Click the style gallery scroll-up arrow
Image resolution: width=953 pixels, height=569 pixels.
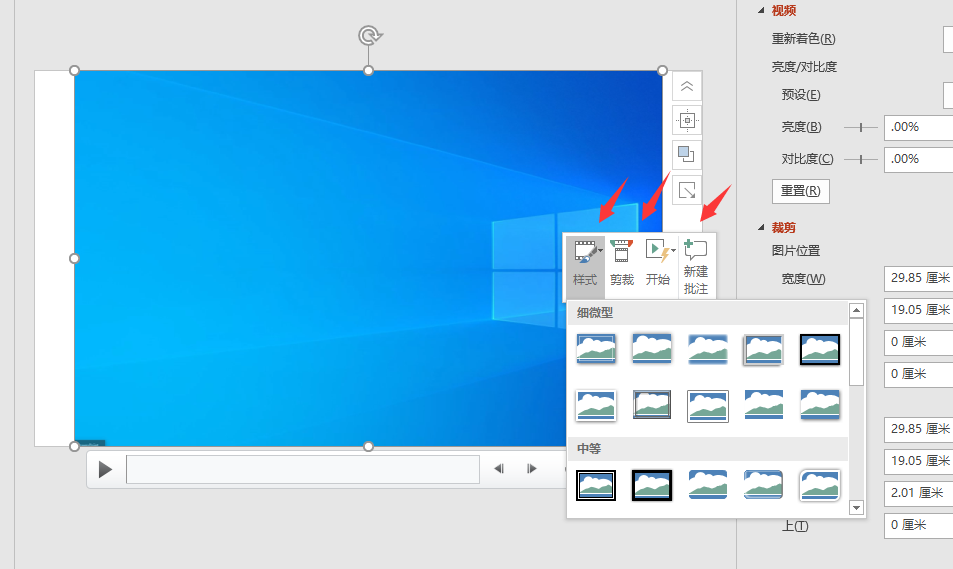click(856, 310)
